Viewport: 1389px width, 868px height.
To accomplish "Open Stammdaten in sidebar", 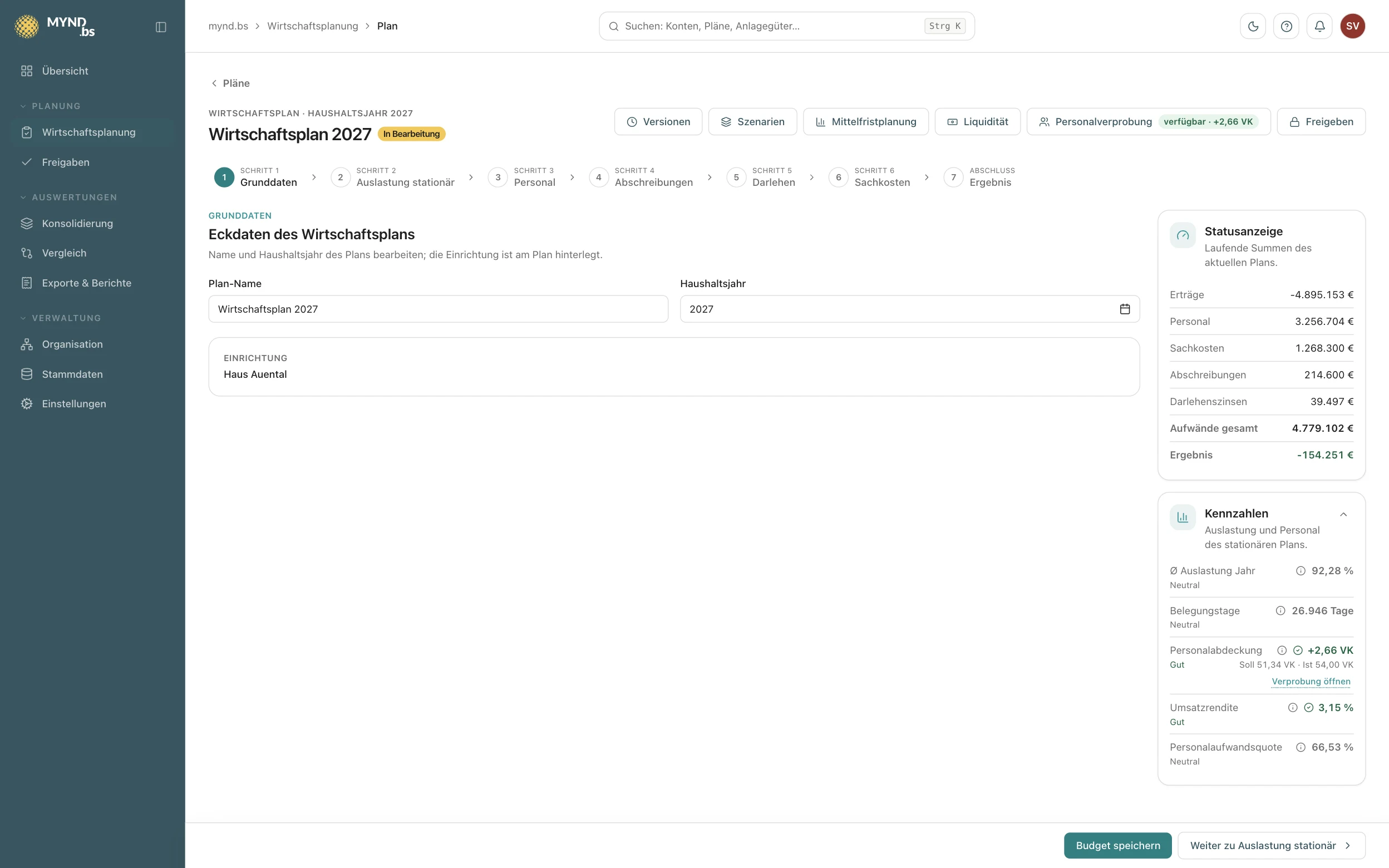I will point(92,374).
